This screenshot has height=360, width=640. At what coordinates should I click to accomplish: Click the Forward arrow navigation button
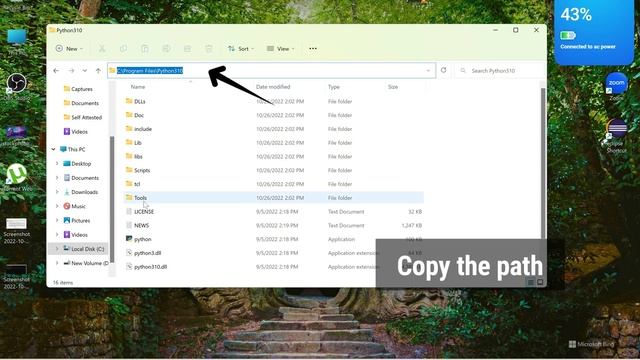(x=71, y=71)
